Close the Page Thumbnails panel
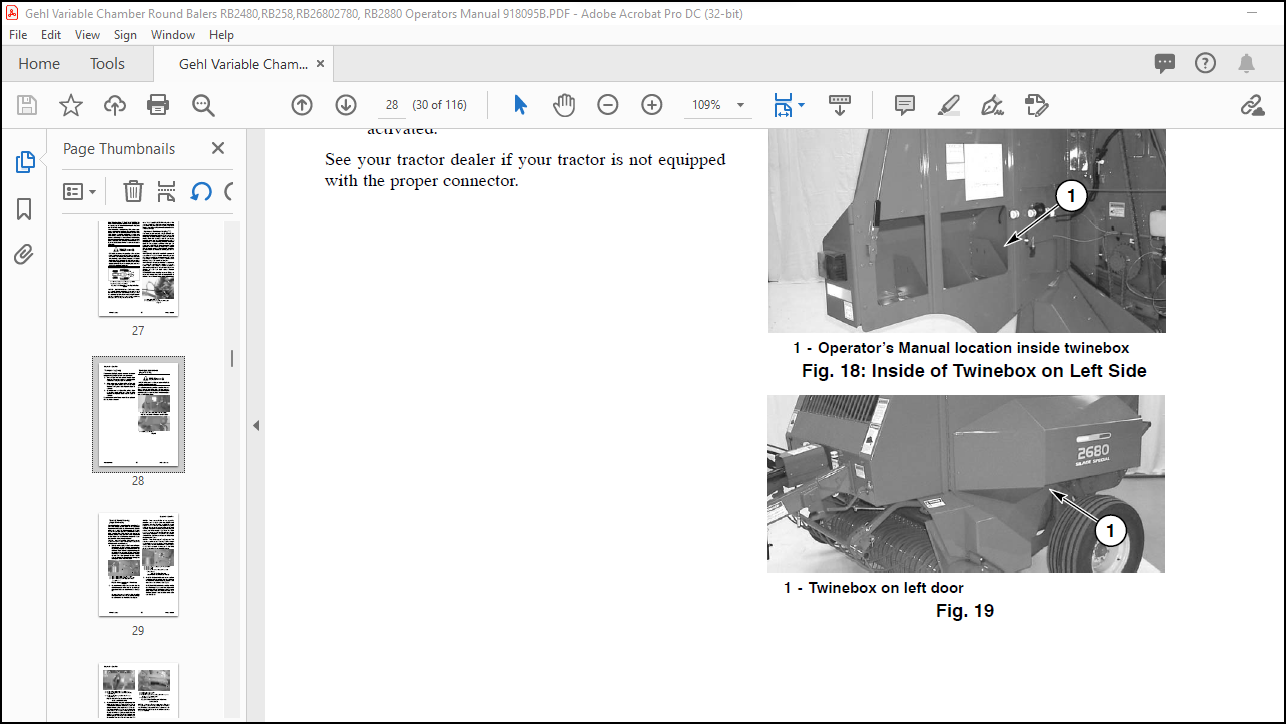The width and height of the screenshot is (1286, 724). pyautogui.click(x=218, y=148)
